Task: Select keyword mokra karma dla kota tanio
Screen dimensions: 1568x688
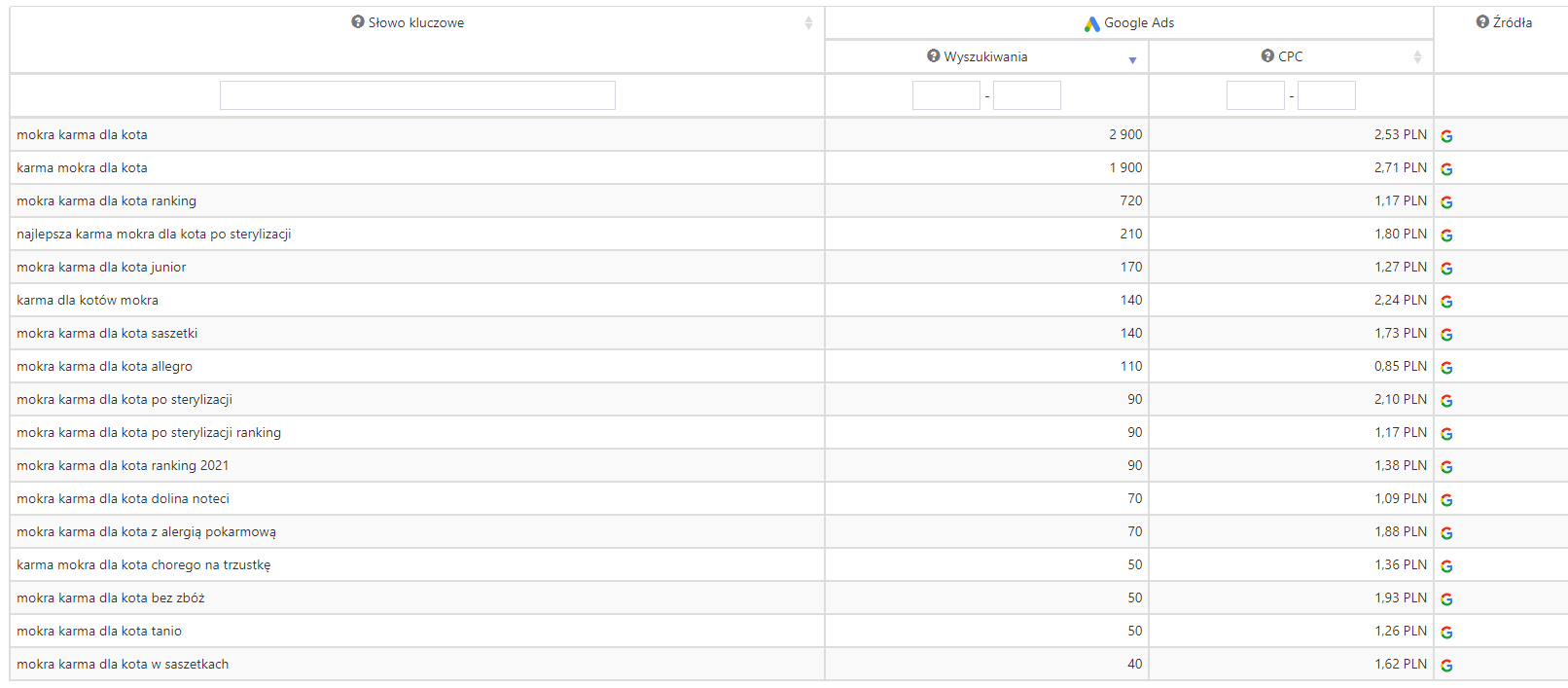Action: (x=99, y=631)
